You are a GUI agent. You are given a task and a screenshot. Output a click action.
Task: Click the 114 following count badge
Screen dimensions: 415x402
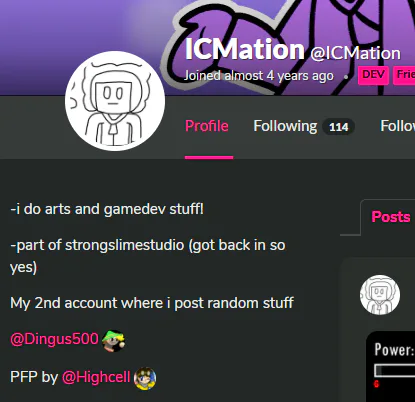coord(338,127)
